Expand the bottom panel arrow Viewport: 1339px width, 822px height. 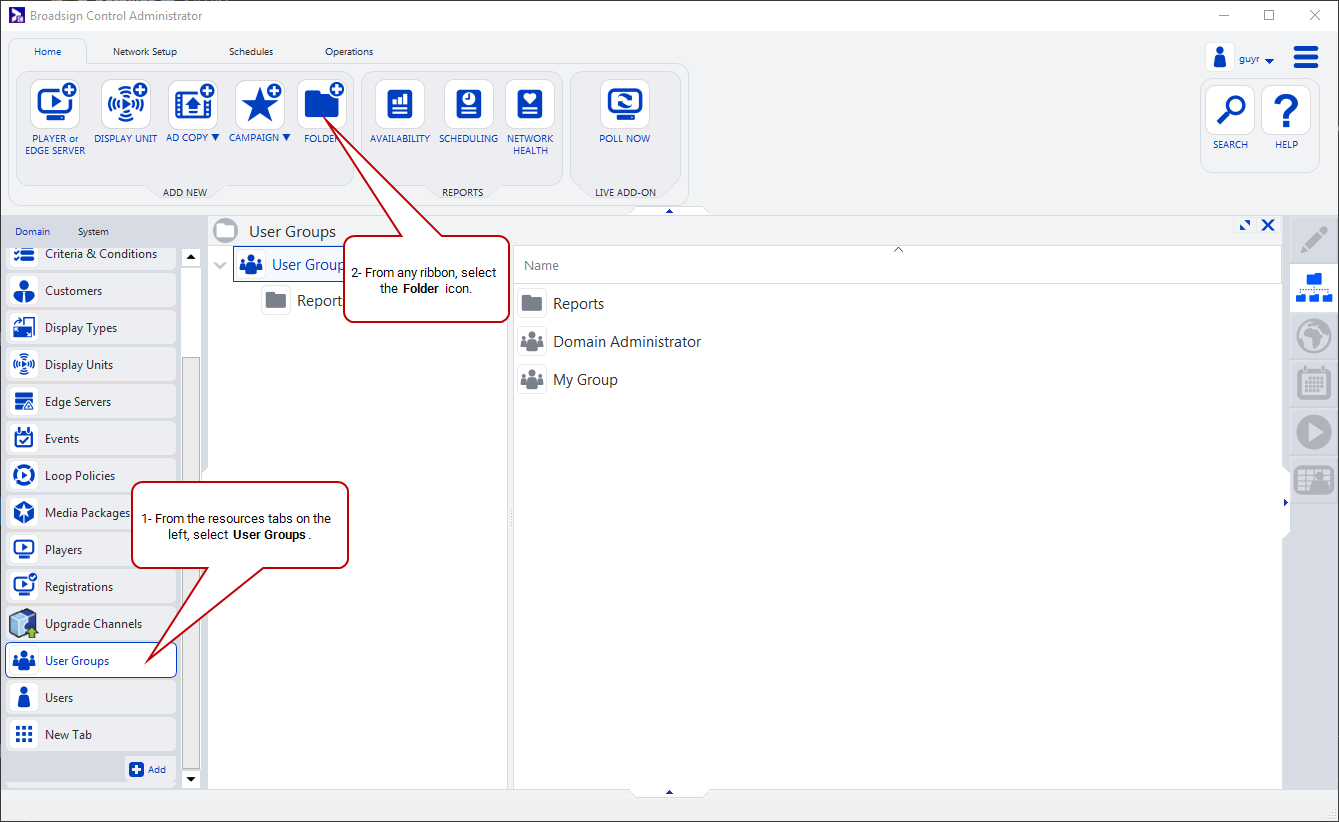coord(669,792)
